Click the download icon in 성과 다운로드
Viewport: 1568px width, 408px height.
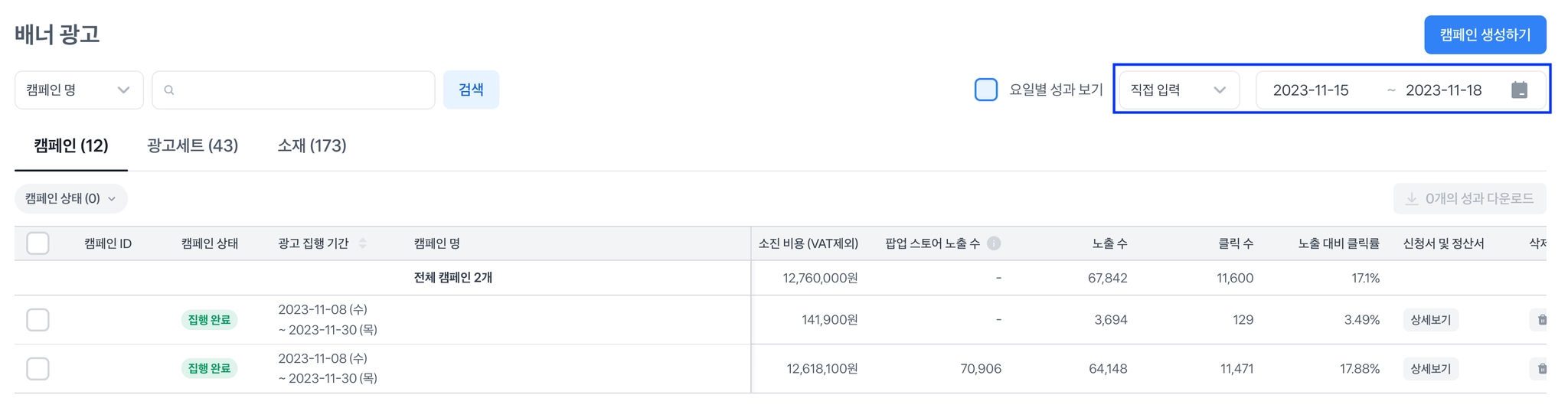click(1411, 199)
